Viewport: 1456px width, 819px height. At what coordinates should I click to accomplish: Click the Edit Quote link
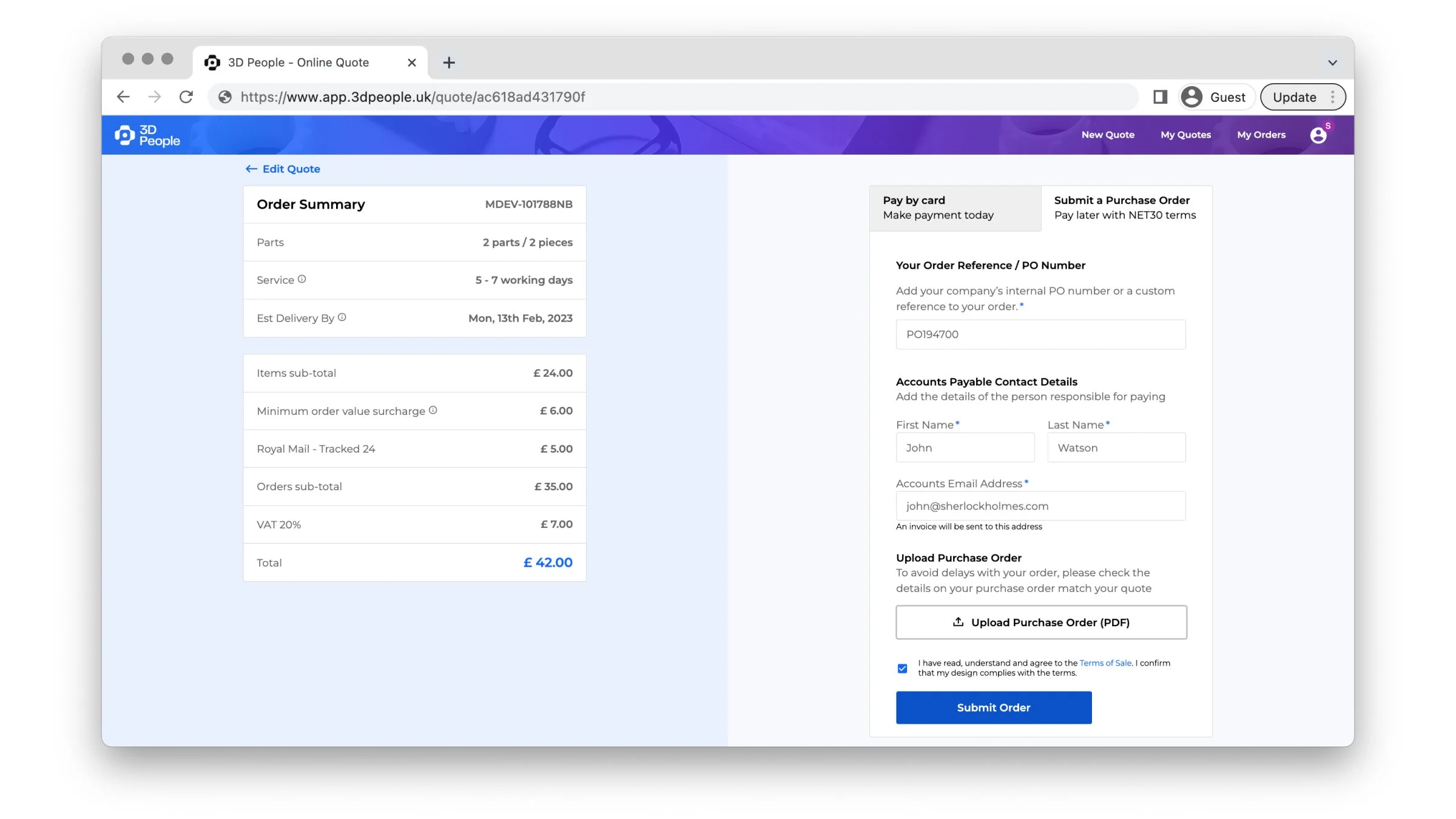(282, 169)
